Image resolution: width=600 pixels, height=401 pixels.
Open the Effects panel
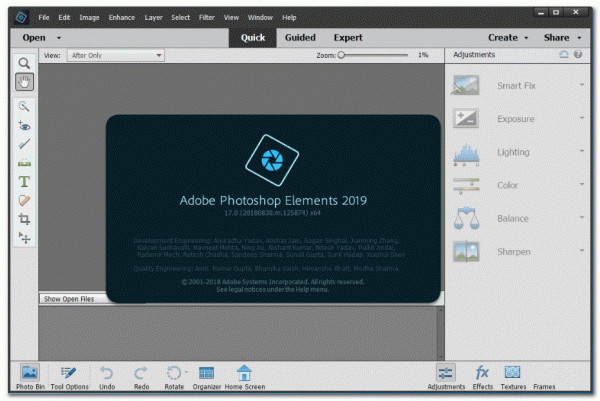[482, 377]
